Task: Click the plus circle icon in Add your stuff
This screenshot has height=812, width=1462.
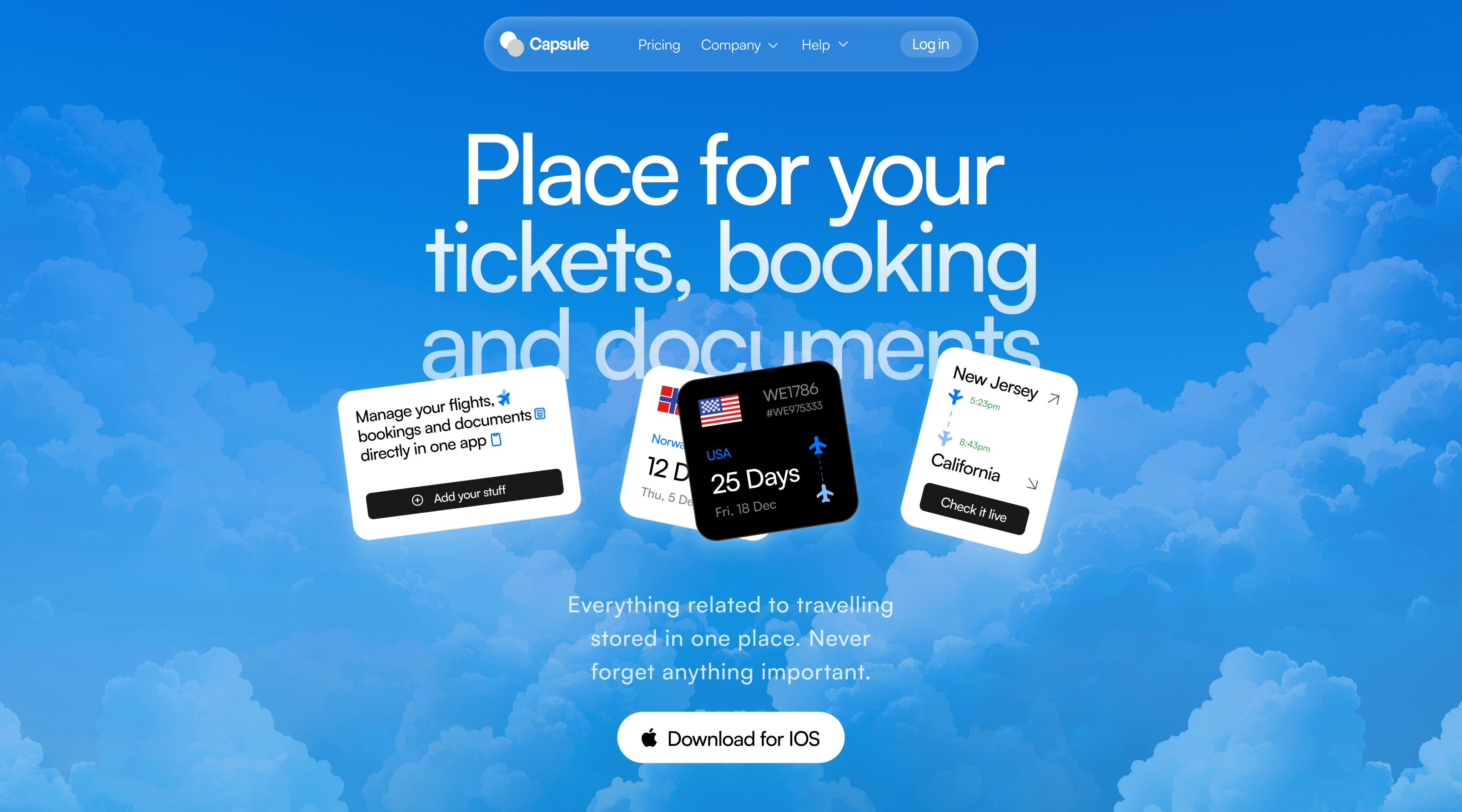Action: (417, 500)
